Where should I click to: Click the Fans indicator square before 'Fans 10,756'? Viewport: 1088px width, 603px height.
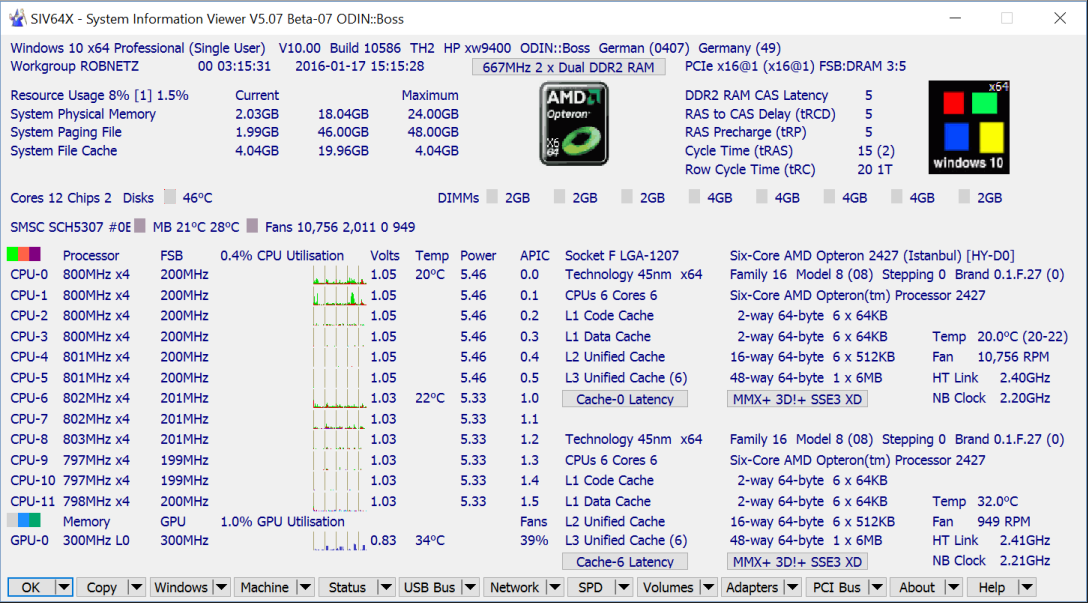(x=252, y=226)
